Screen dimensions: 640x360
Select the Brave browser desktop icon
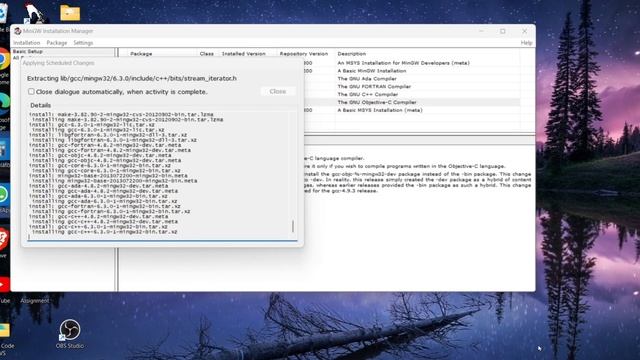(3, 239)
